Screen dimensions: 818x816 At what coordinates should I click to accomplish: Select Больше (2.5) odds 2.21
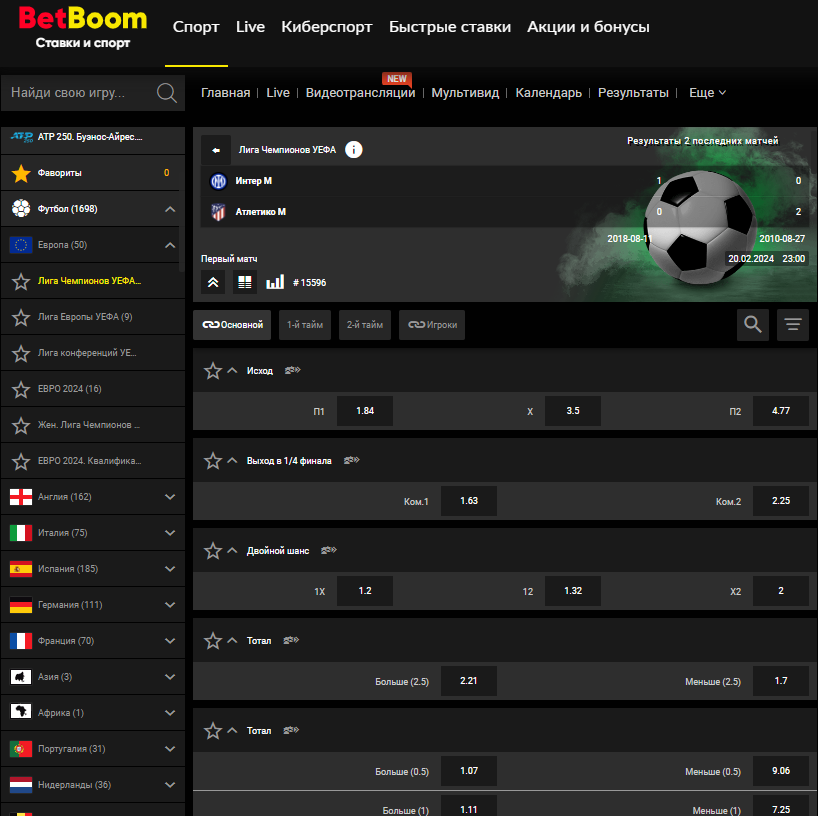469,681
